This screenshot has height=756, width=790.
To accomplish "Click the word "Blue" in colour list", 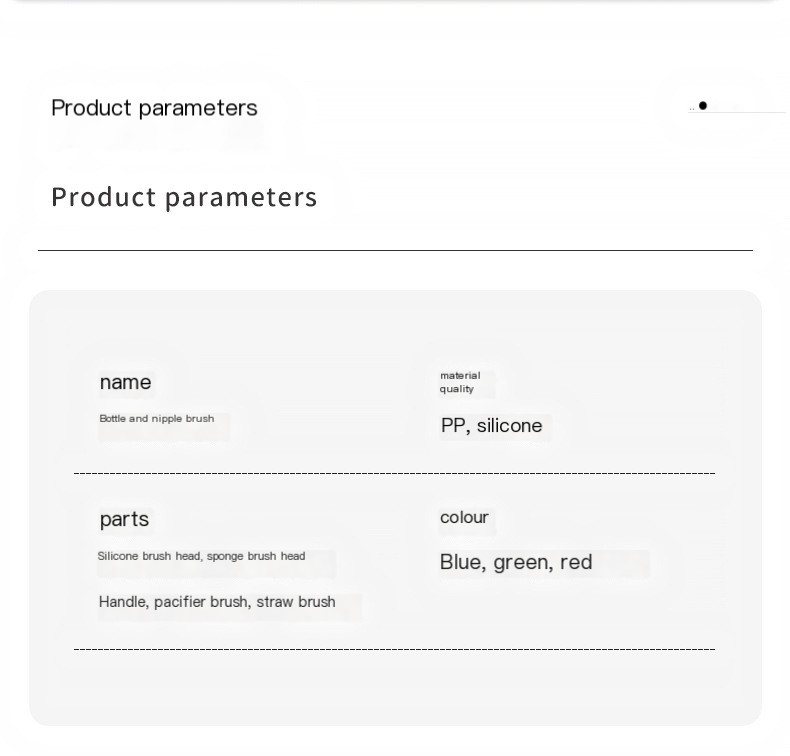I will click(459, 562).
